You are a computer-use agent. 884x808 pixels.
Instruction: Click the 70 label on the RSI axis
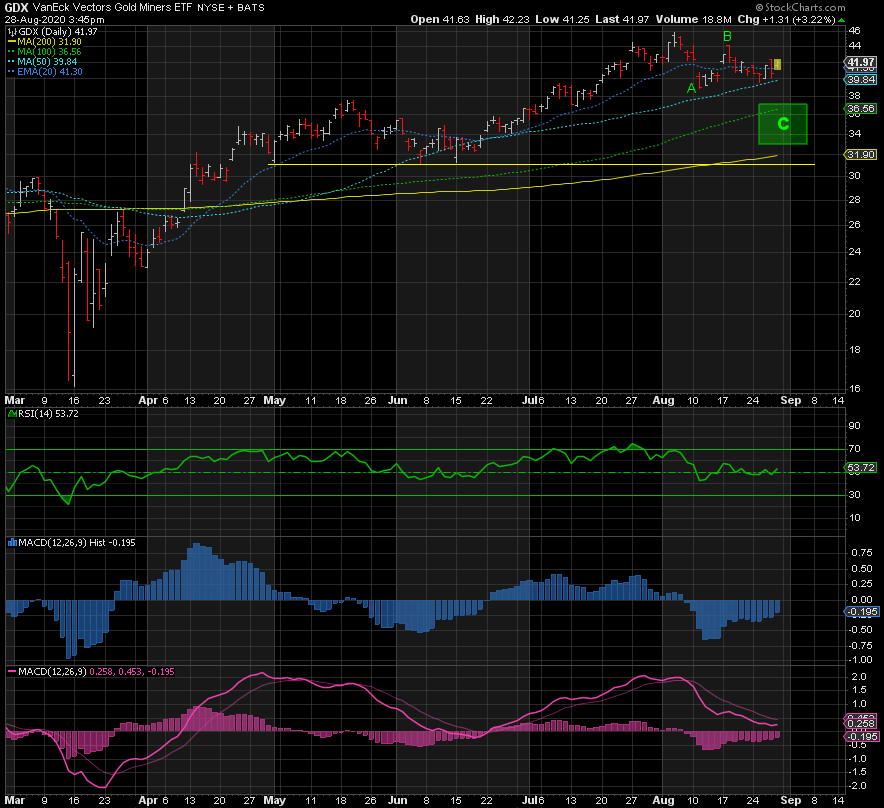(855, 449)
